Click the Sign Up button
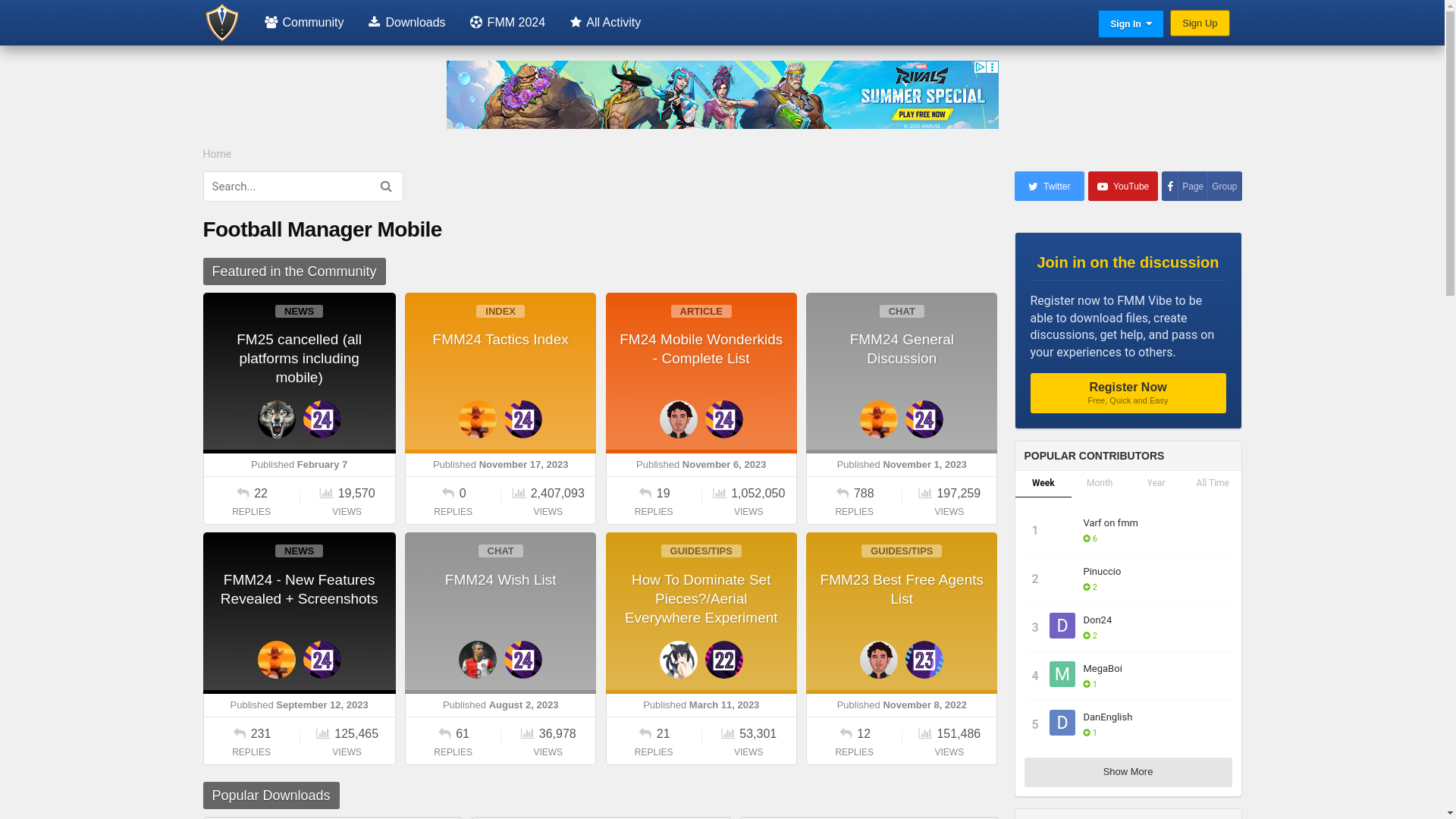The image size is (1456, 819). tap(1200, 24)
